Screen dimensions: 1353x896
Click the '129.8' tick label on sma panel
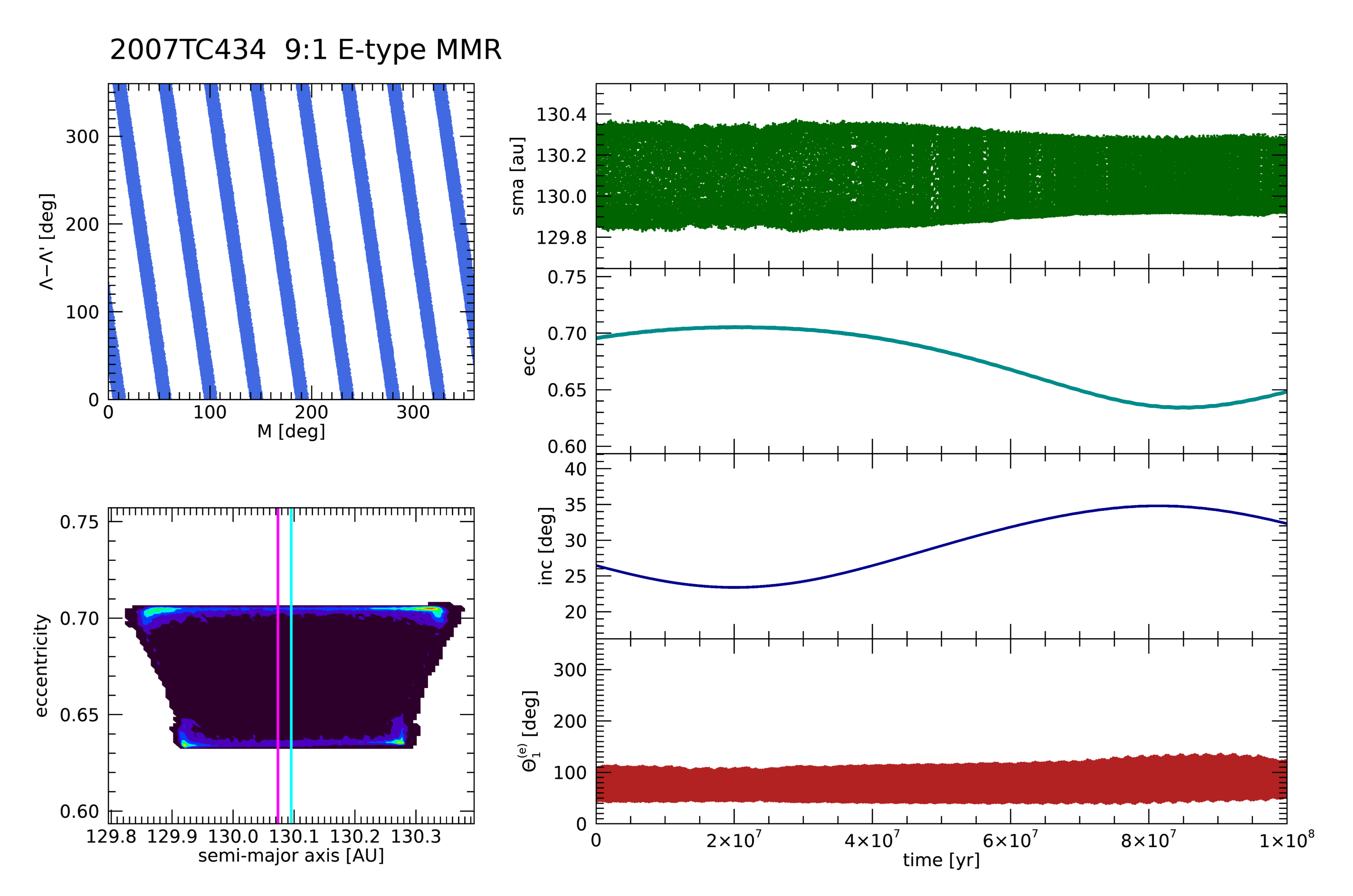[x=561, y=238]
